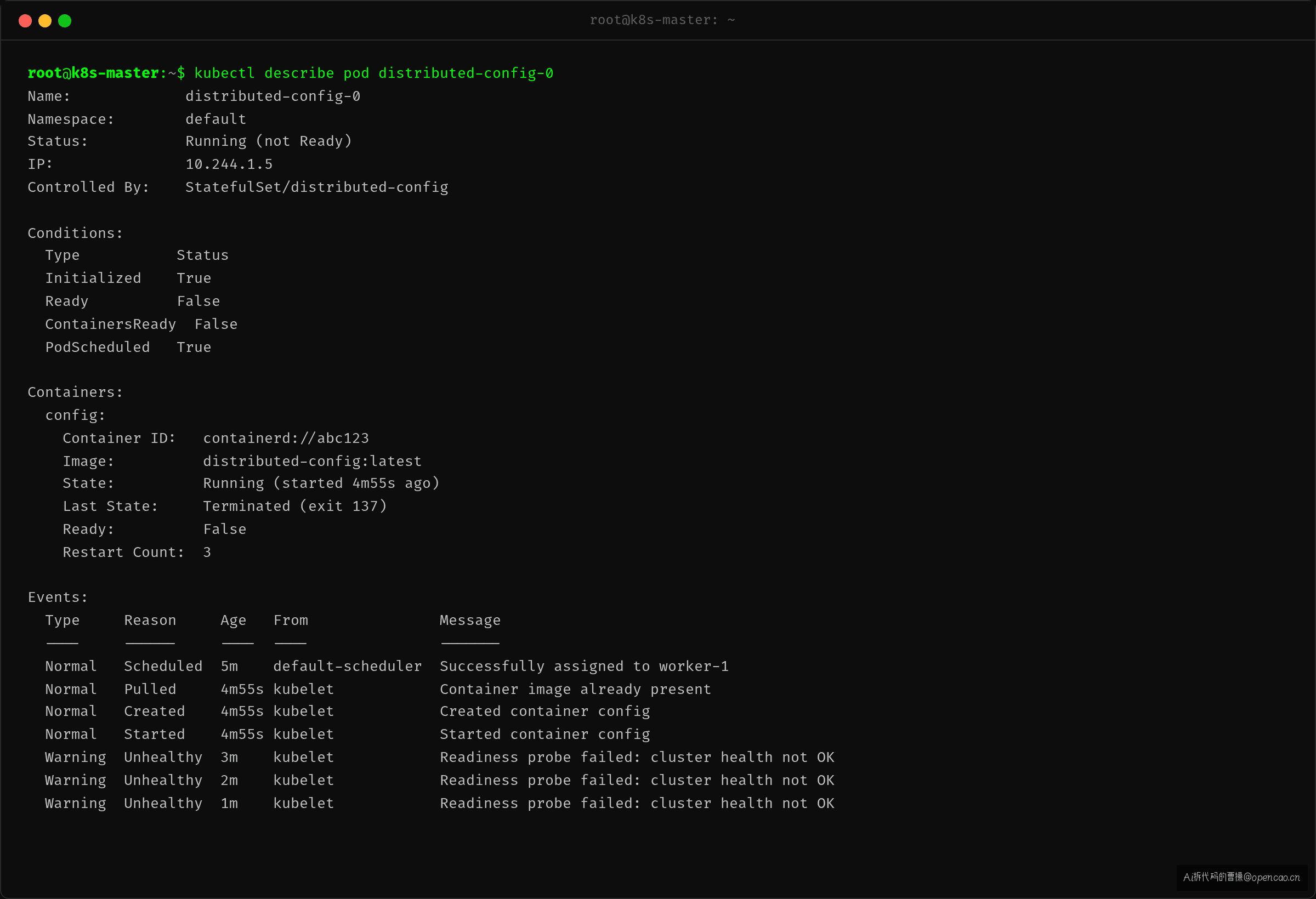Click 'StatefulSet/distributed-config' controller value

pos(317,187)
